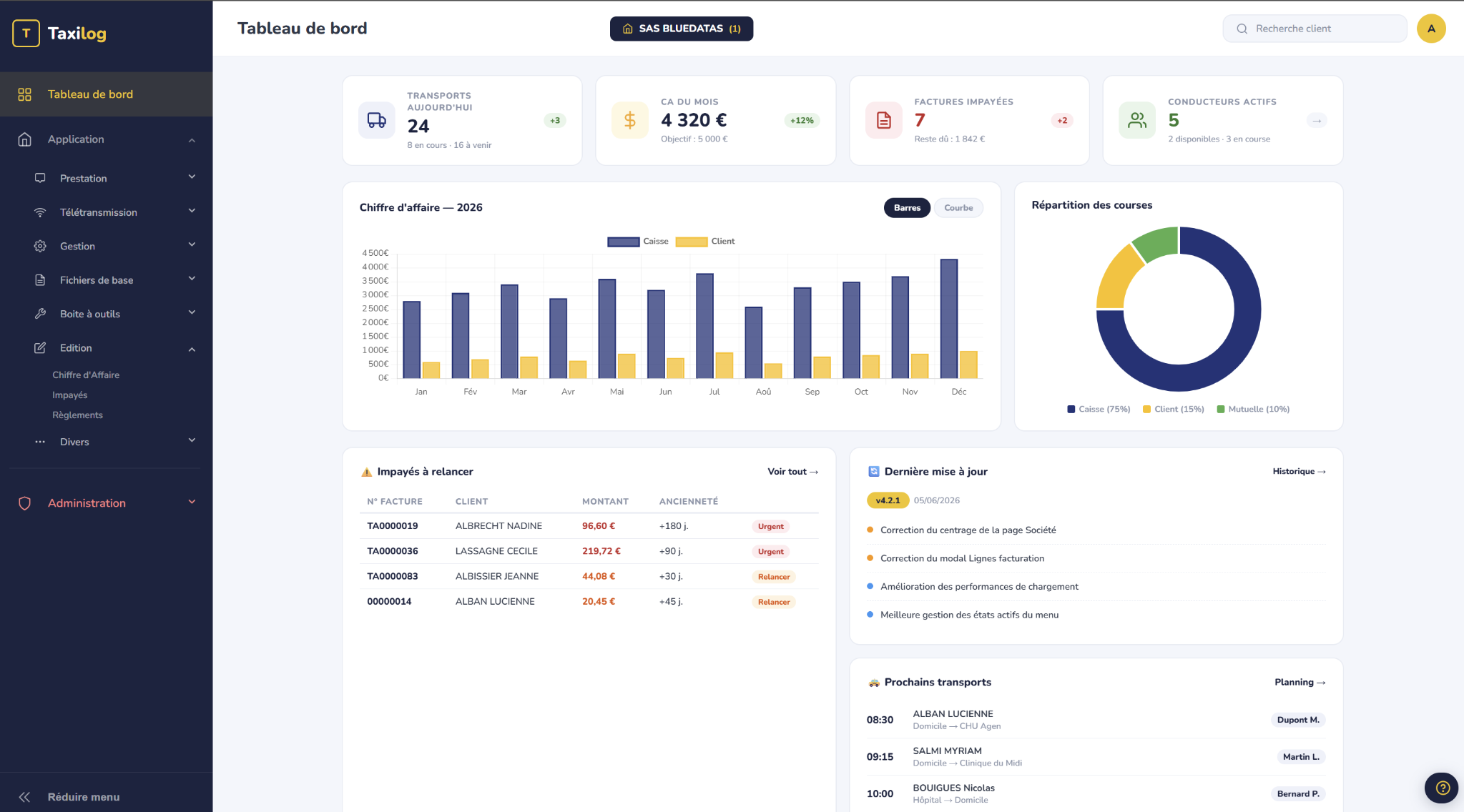Viewport: 1464px width, 812px height.
Task: Open the user avatar A menu
Action: [x=1431, y=29]
